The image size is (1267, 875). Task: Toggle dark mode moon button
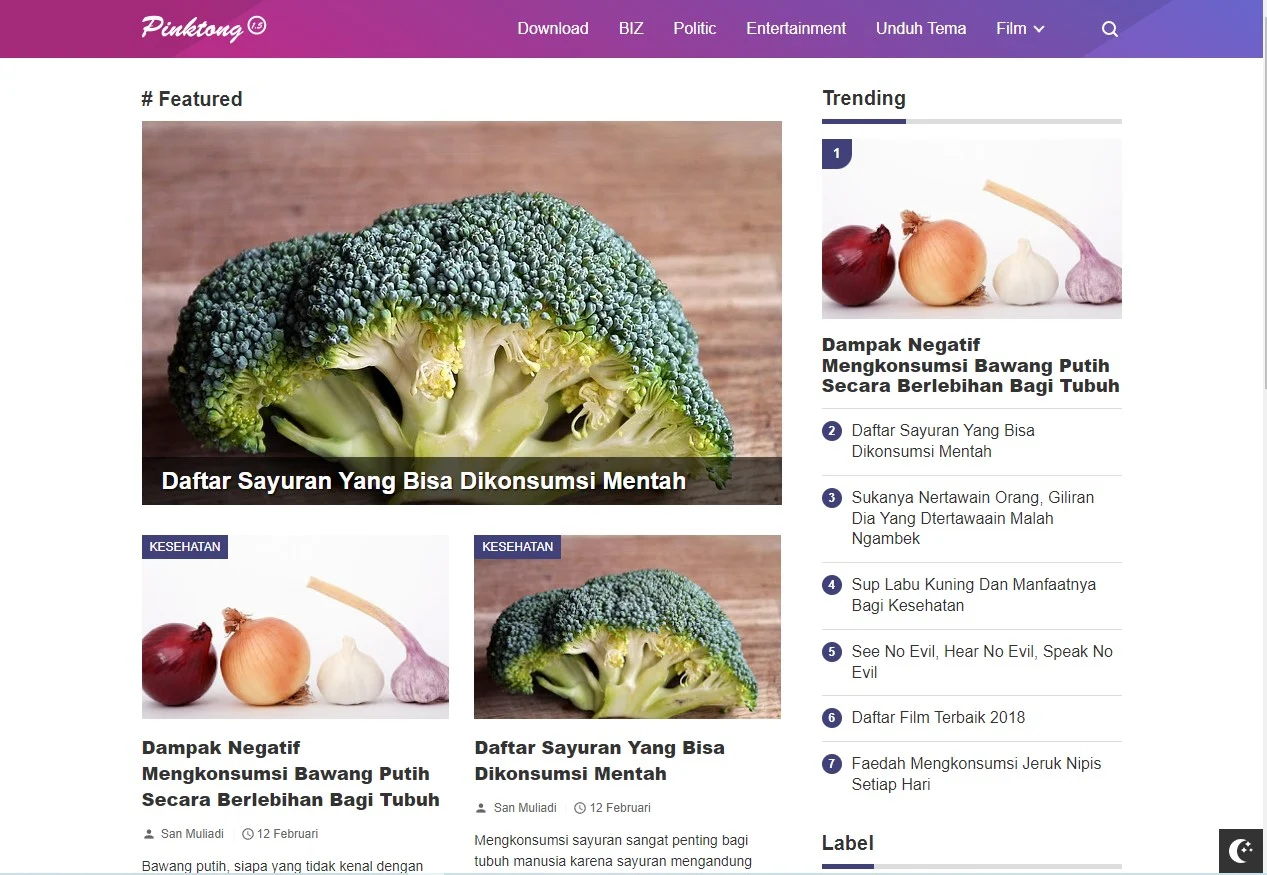coord(1241,851)
